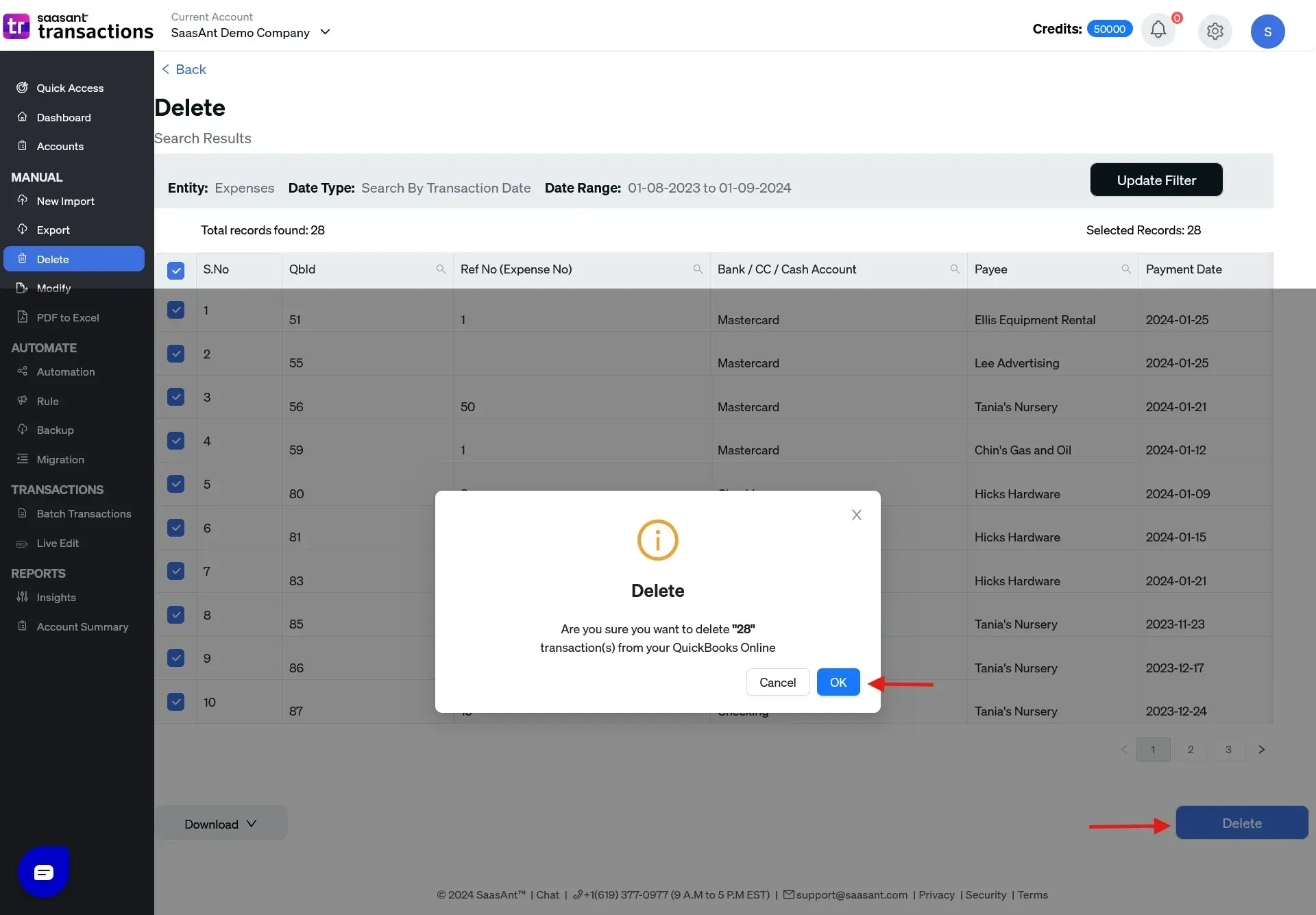Image resolution: width=1316 pixels, height=915 pixels.
Task: Open the PDF to Excel tool icon
Action: (x=22, y=318)
